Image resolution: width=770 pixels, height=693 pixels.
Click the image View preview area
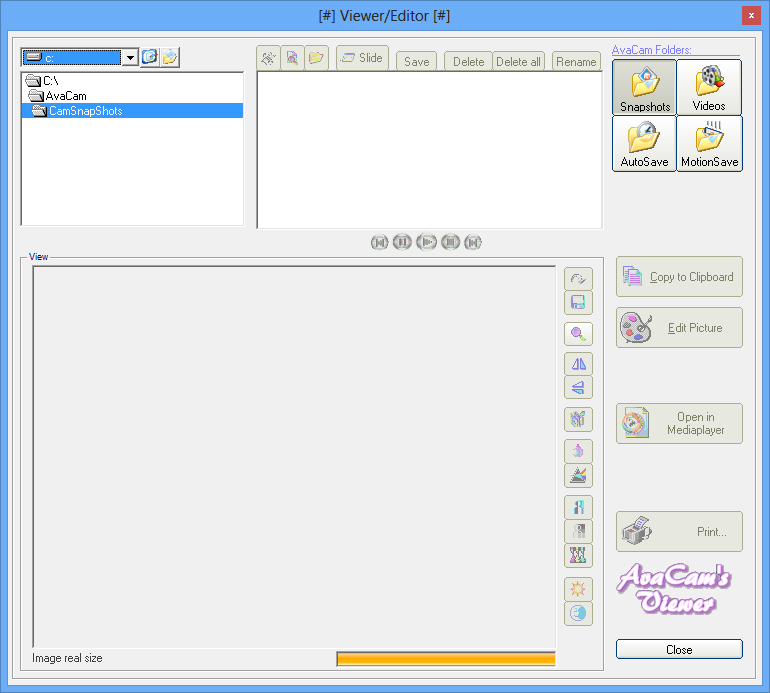pos(294,457)
